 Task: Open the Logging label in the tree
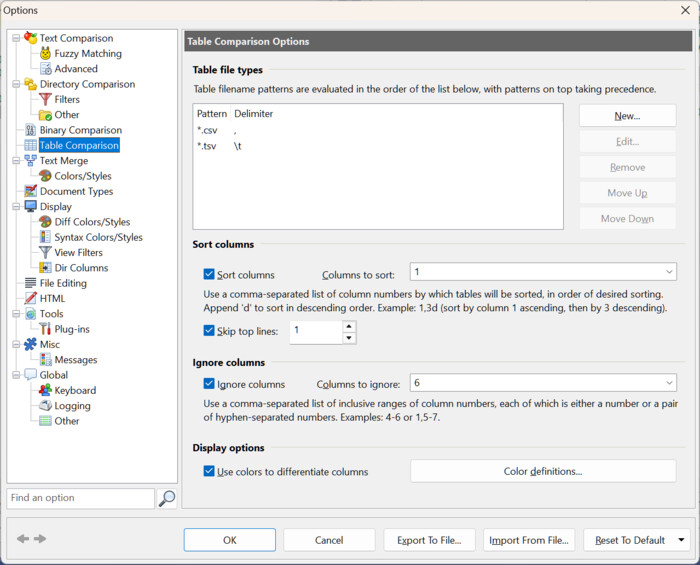[72, 406]
